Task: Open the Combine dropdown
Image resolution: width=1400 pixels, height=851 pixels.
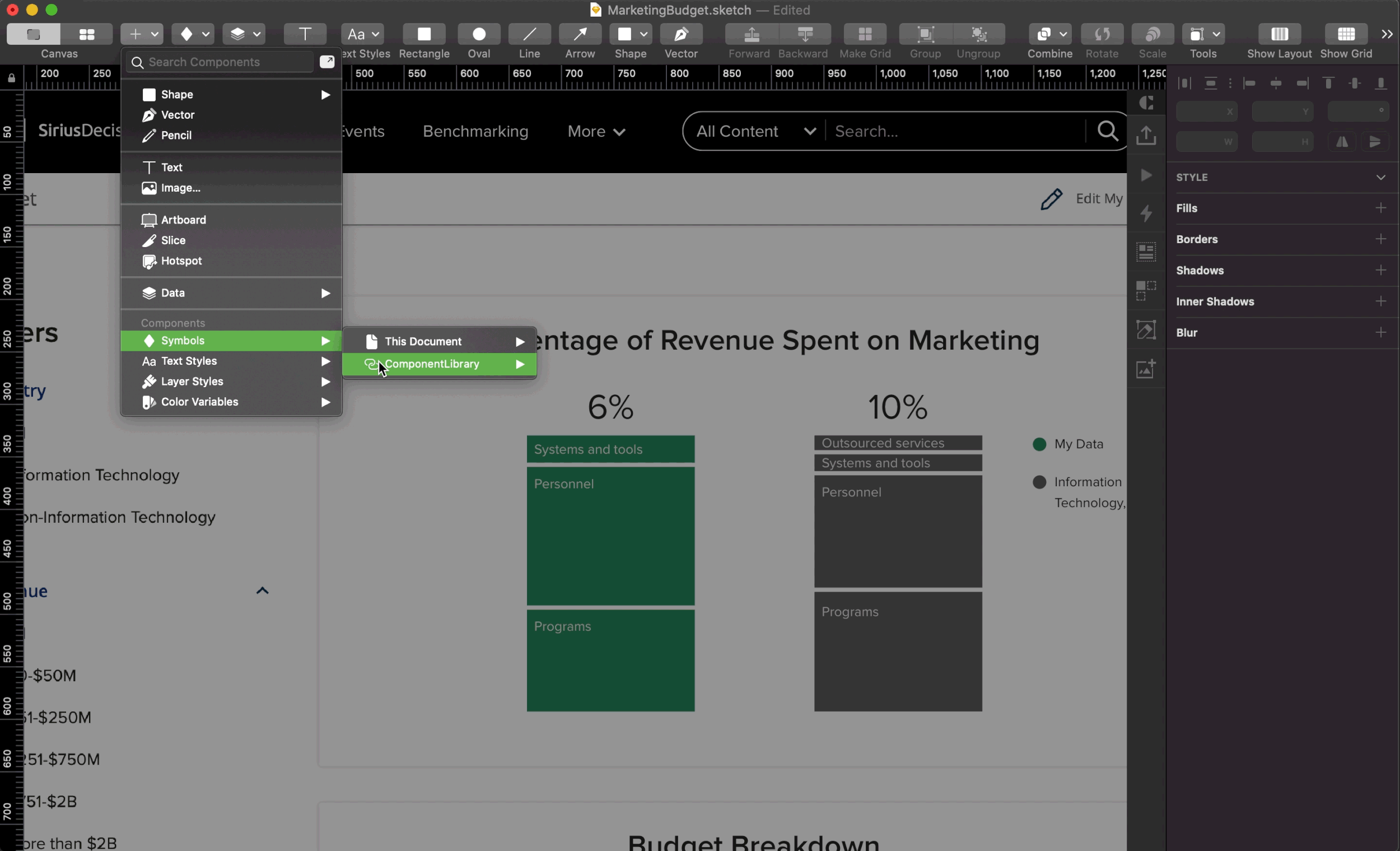Action: click(1049, 34)
